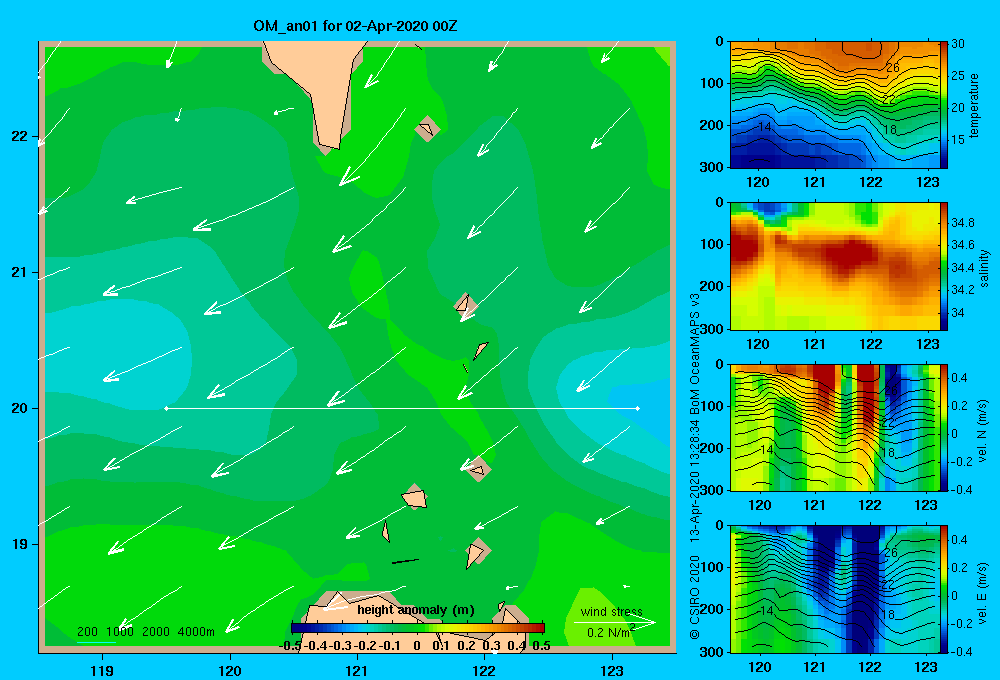The width and height of the screenshot is (1000, 680).
Task: Click the 26 isotherm label in temperature panel
Action: click(x=892, y=68)
